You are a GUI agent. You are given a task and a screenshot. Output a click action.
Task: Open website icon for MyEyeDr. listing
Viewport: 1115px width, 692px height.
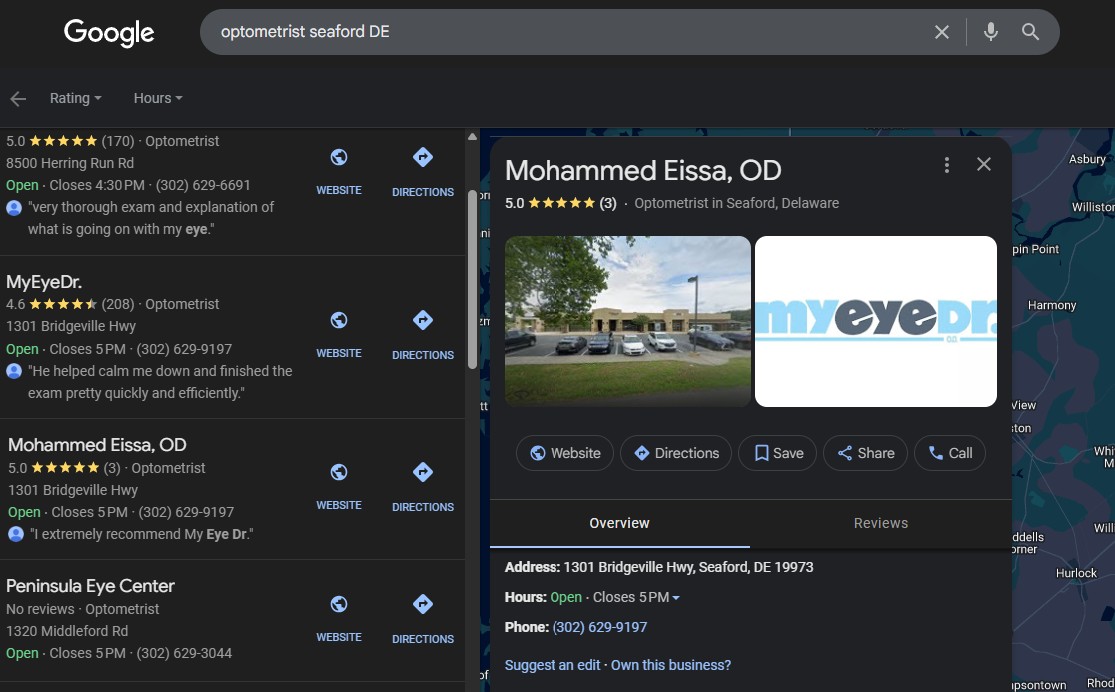point(339,320)
